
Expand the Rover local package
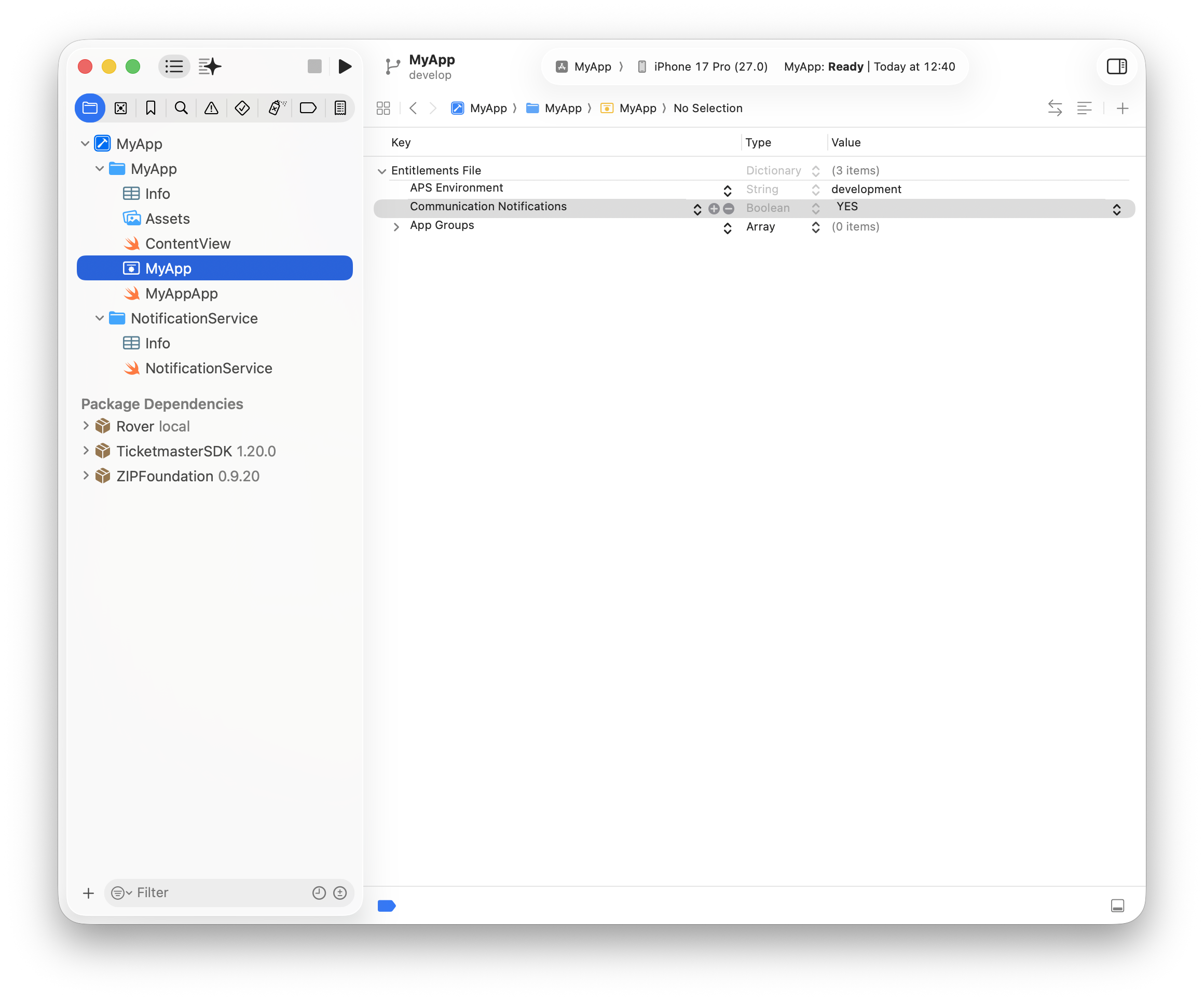[86, 426]
